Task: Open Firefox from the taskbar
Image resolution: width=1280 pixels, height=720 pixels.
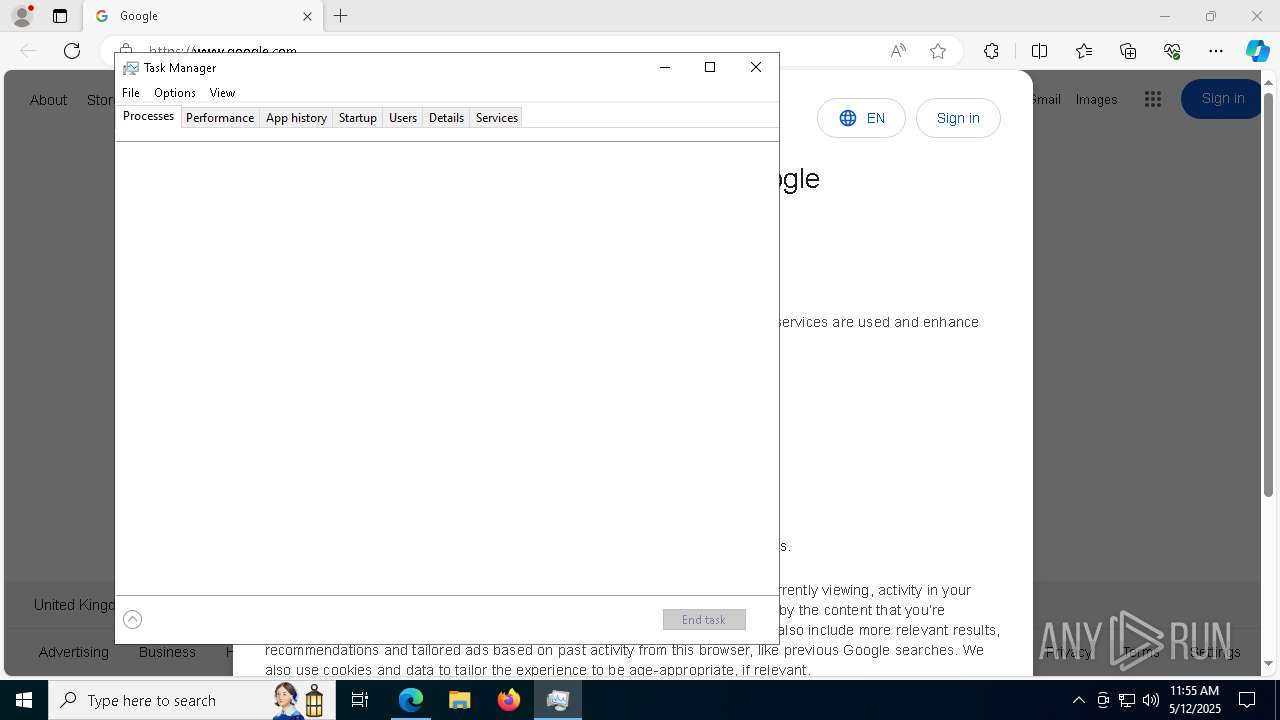Action: 509,700
